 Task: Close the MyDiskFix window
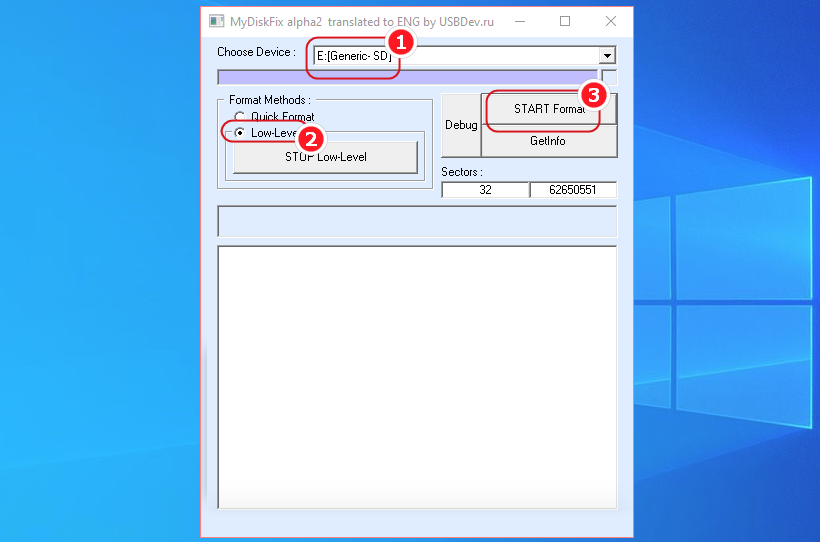click(610, 21)
